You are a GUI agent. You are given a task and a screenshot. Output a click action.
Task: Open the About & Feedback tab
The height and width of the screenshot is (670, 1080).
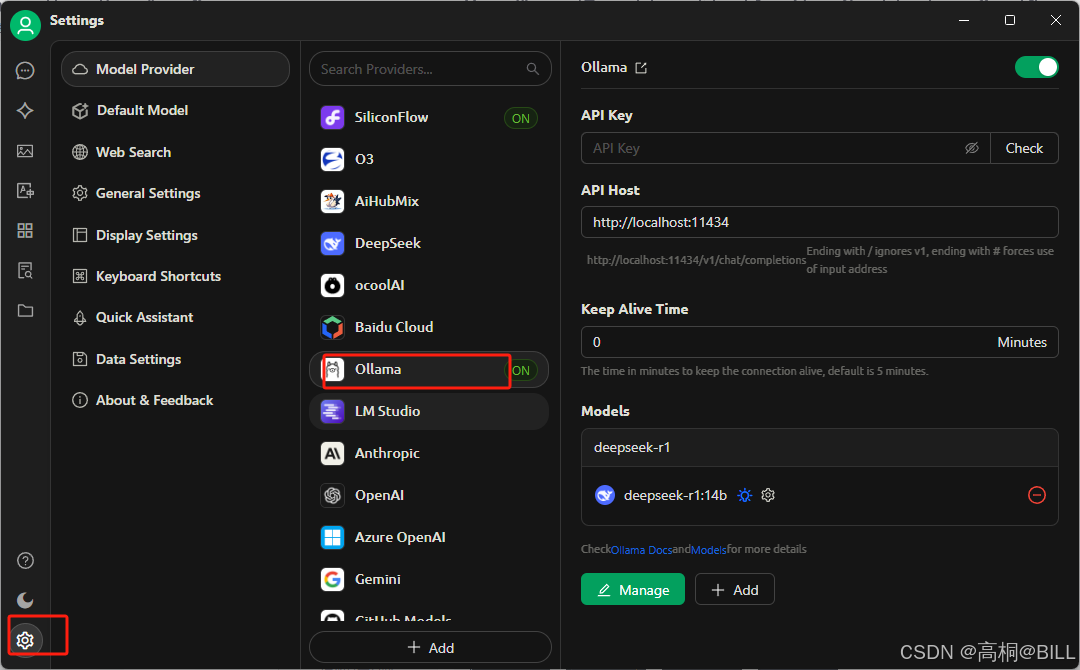pos(176,400)
